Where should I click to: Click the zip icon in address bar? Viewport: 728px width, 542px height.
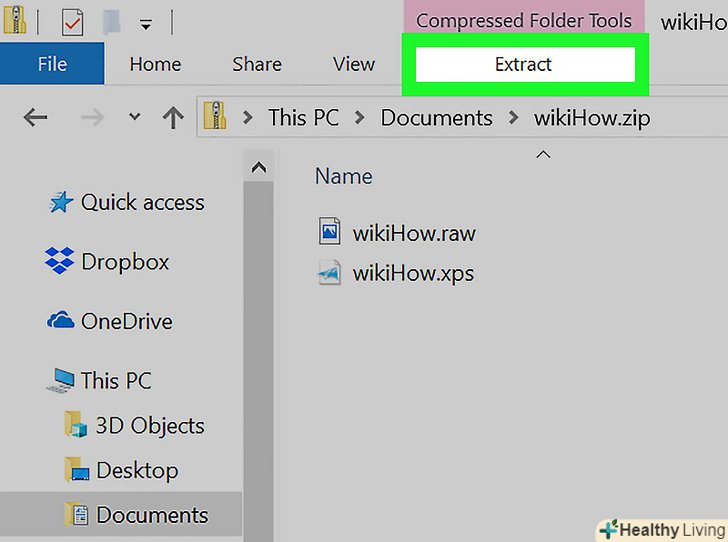tap(214, 116)
